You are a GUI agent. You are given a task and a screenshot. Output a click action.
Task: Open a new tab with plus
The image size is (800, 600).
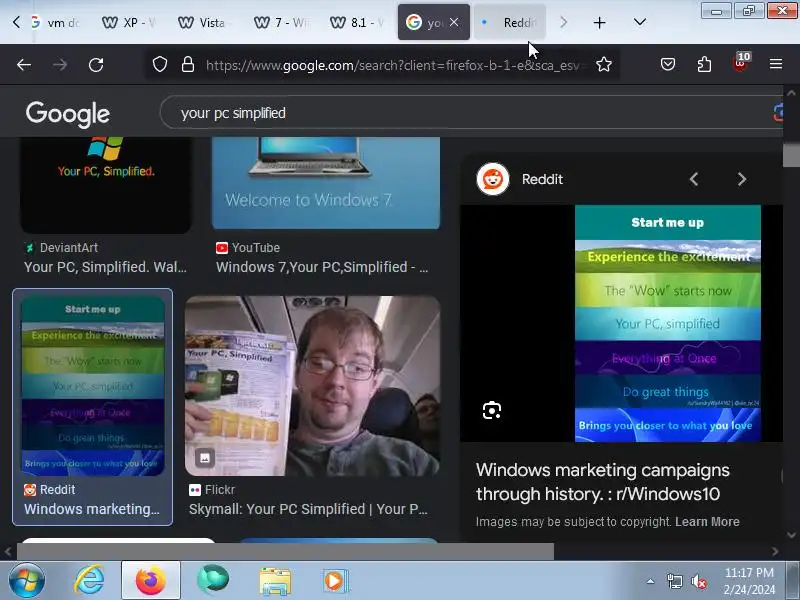coord(599,22)
